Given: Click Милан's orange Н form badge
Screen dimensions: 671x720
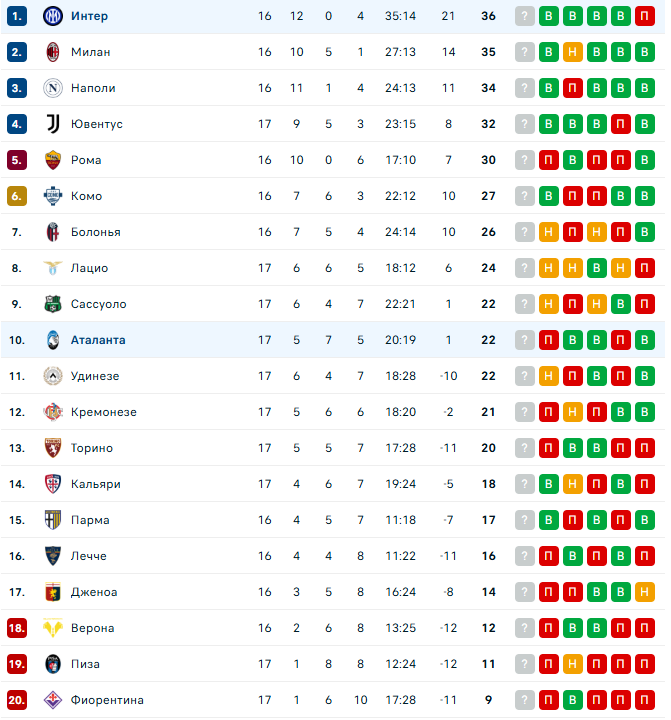Looking at the screenshot, I should (x=572, y=52).
